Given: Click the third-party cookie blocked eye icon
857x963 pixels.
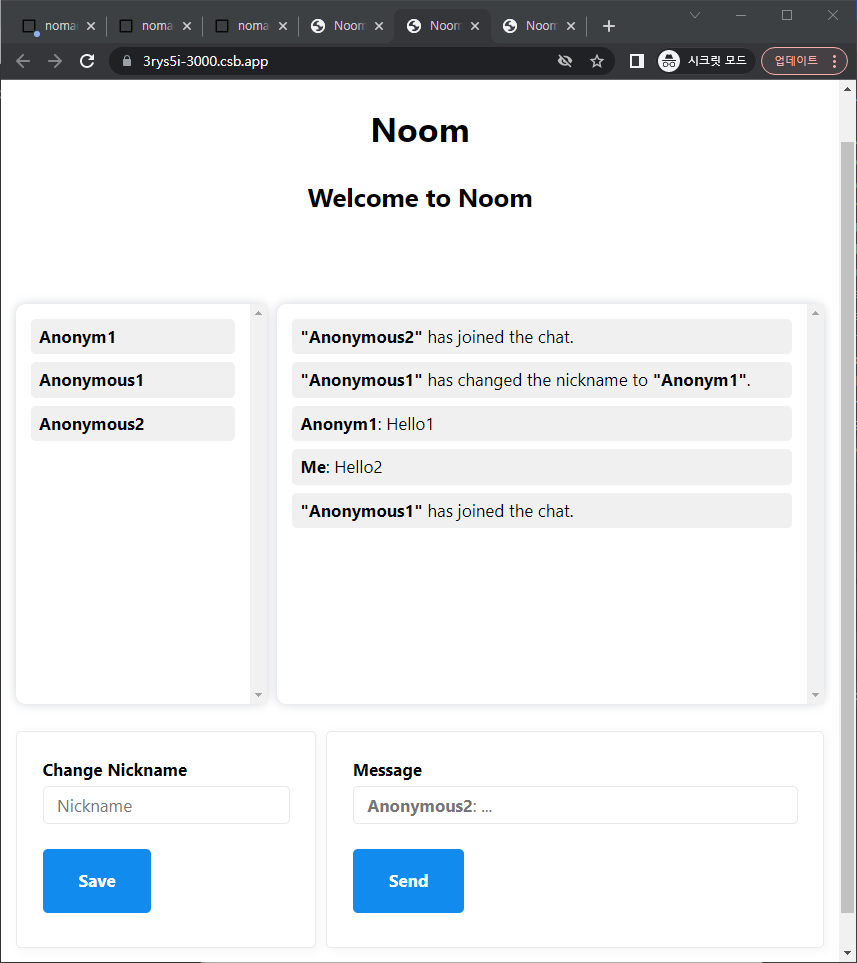Looking at the screenshot, I should point(565,61).
